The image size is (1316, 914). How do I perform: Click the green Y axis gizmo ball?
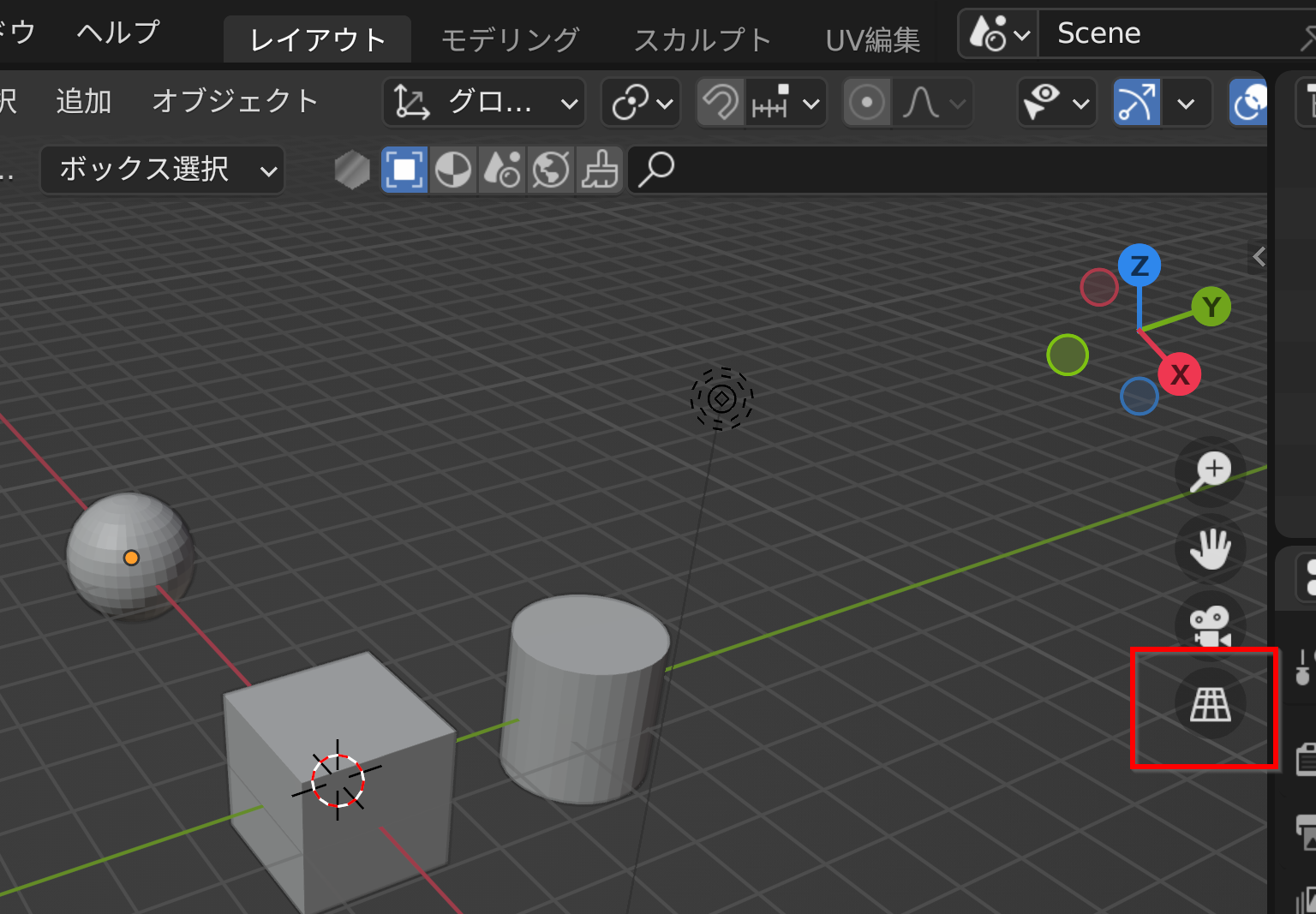pos(1211,307)
